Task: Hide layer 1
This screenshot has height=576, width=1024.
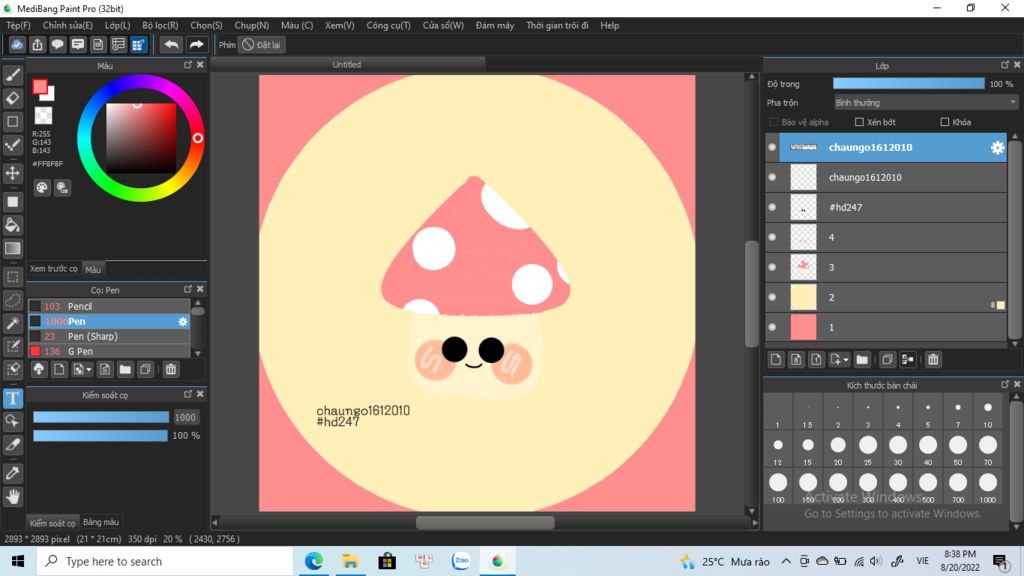Action: pos(773,327)
